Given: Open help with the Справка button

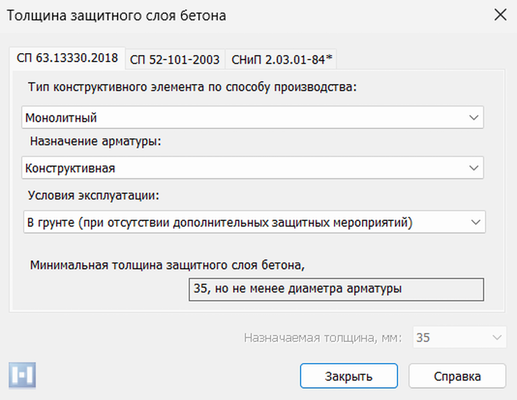Looking at the screenshot, I should point(457,376).
